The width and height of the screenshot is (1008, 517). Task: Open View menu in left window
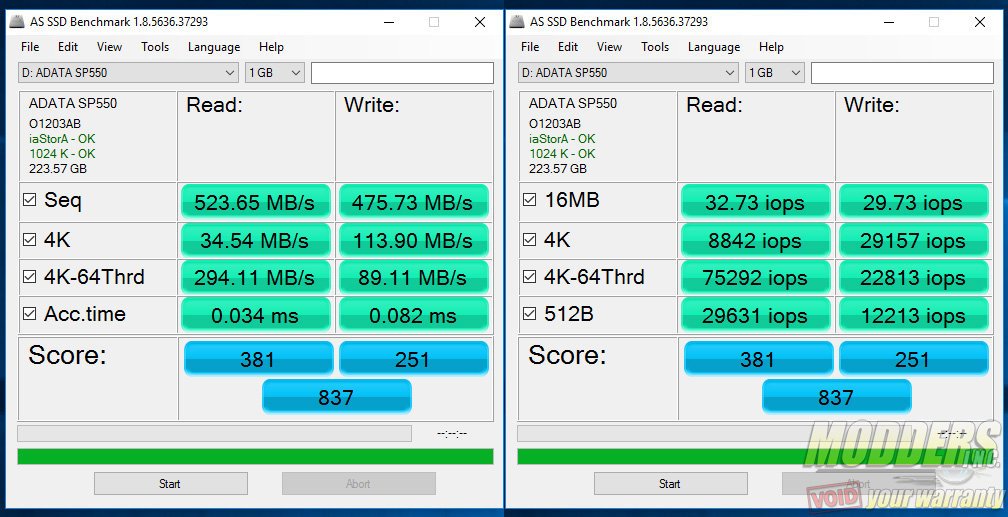(x=109, y=47)
